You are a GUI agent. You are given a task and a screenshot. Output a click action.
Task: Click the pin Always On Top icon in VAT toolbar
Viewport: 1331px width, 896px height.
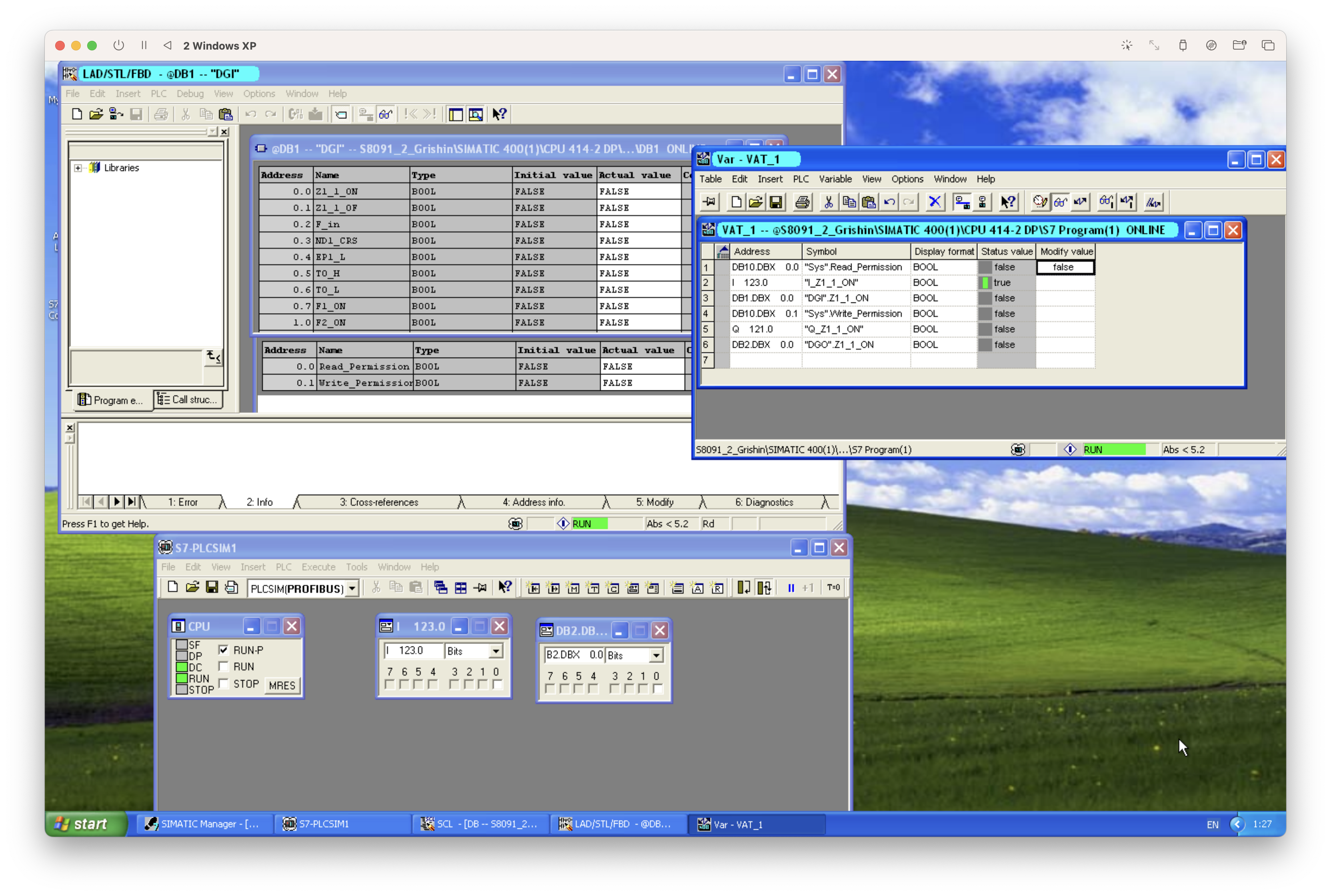click(x=709, y=202)
